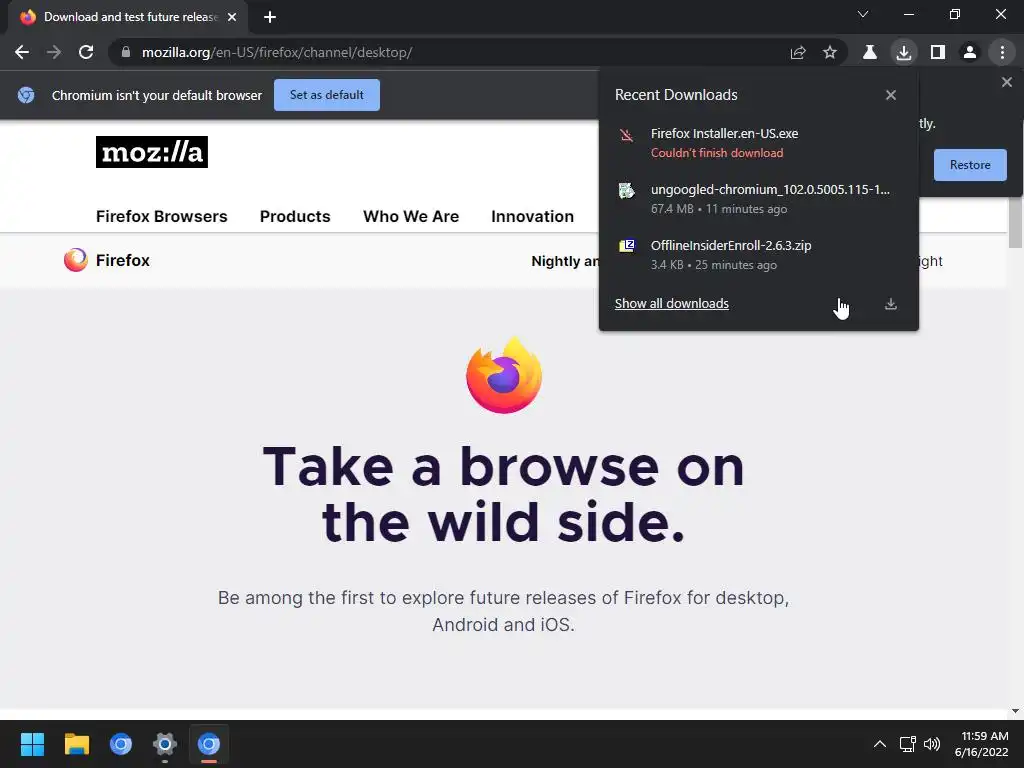The image size is (1024, 768).
Task: Click the network tray icon
Action: 907,744
